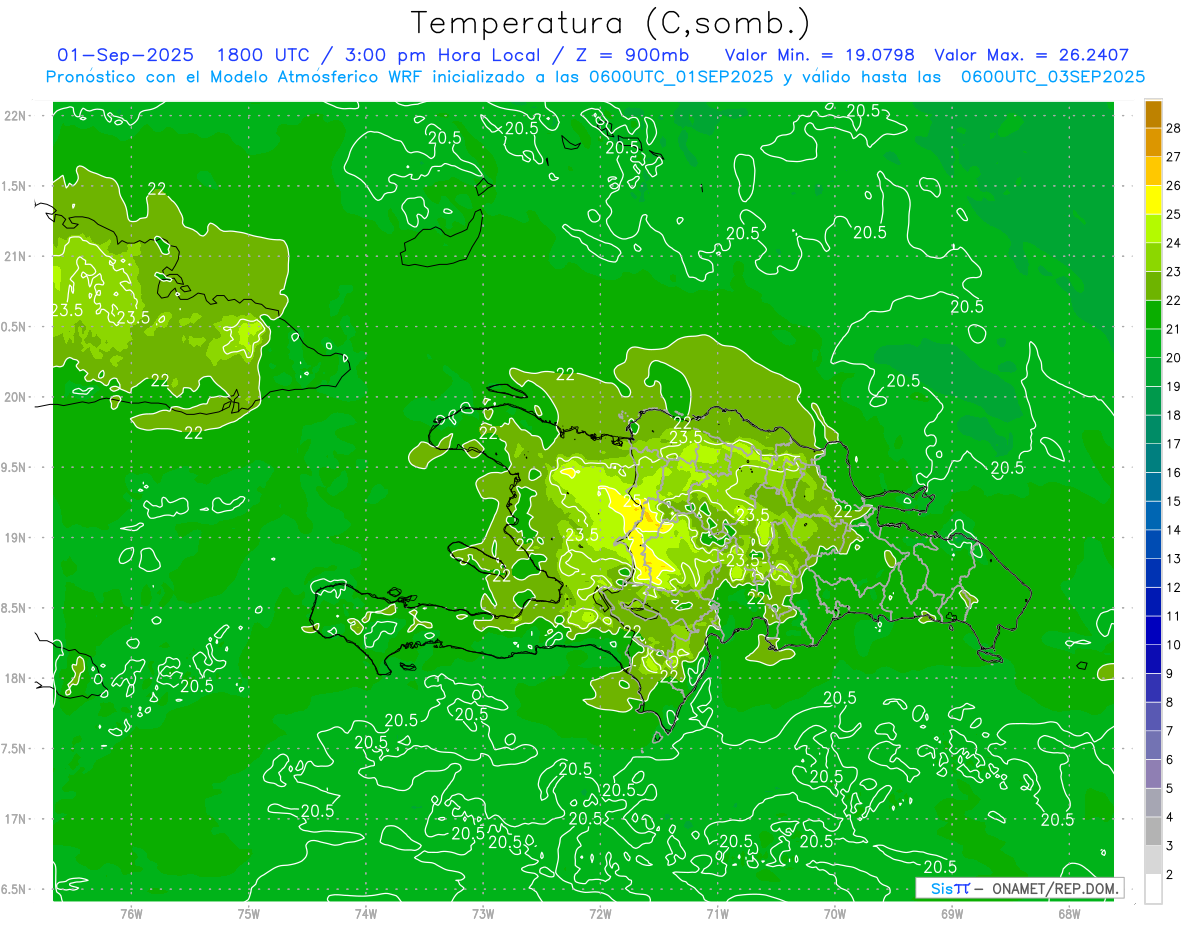1200x927 pixels.
Task: Click the "17N" latitude label
Action: click(15, 819)
